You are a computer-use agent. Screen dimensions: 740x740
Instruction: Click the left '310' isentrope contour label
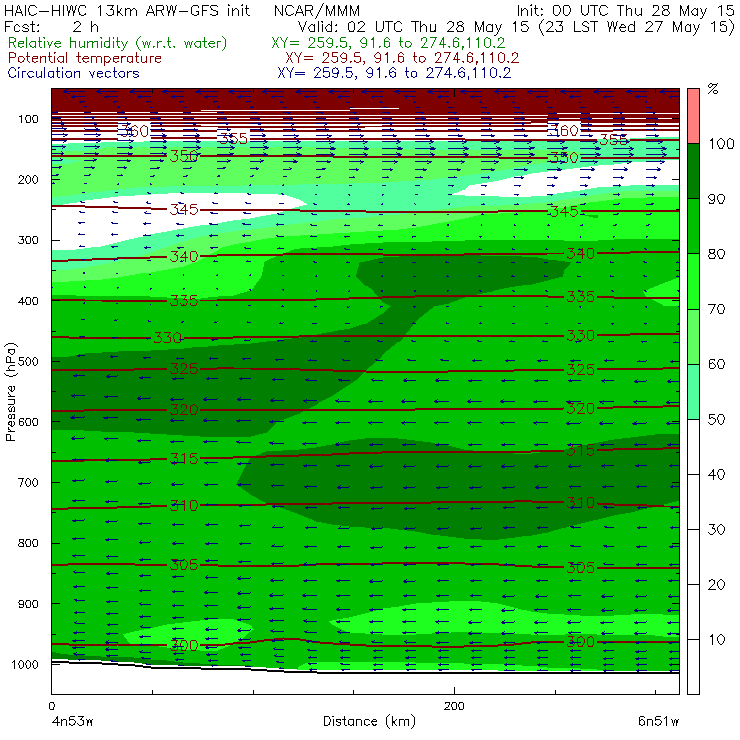(x=184, y=505)
